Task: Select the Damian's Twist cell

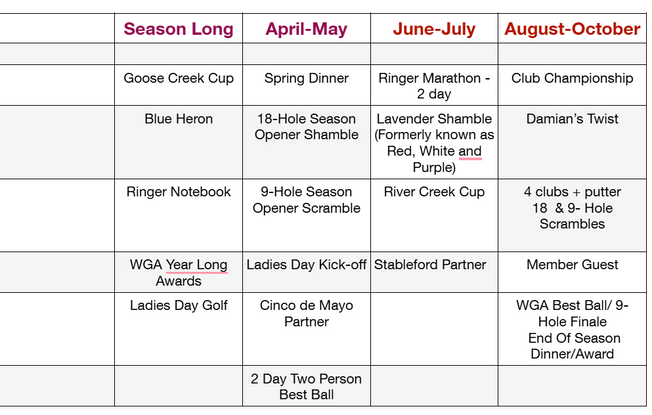Action: pos(572,119)
